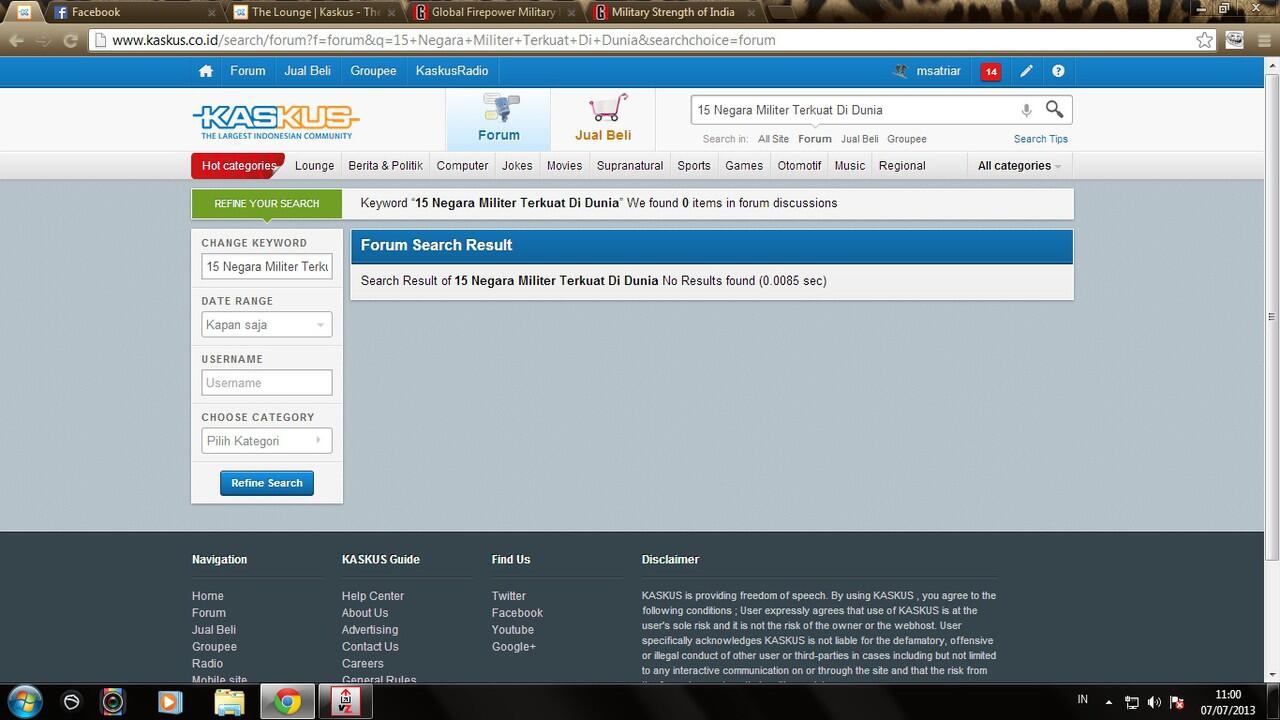Open file explorer folder in taskbar
Image resolution: width=1280 pixels, height=720 pixels.
point(229,702)
